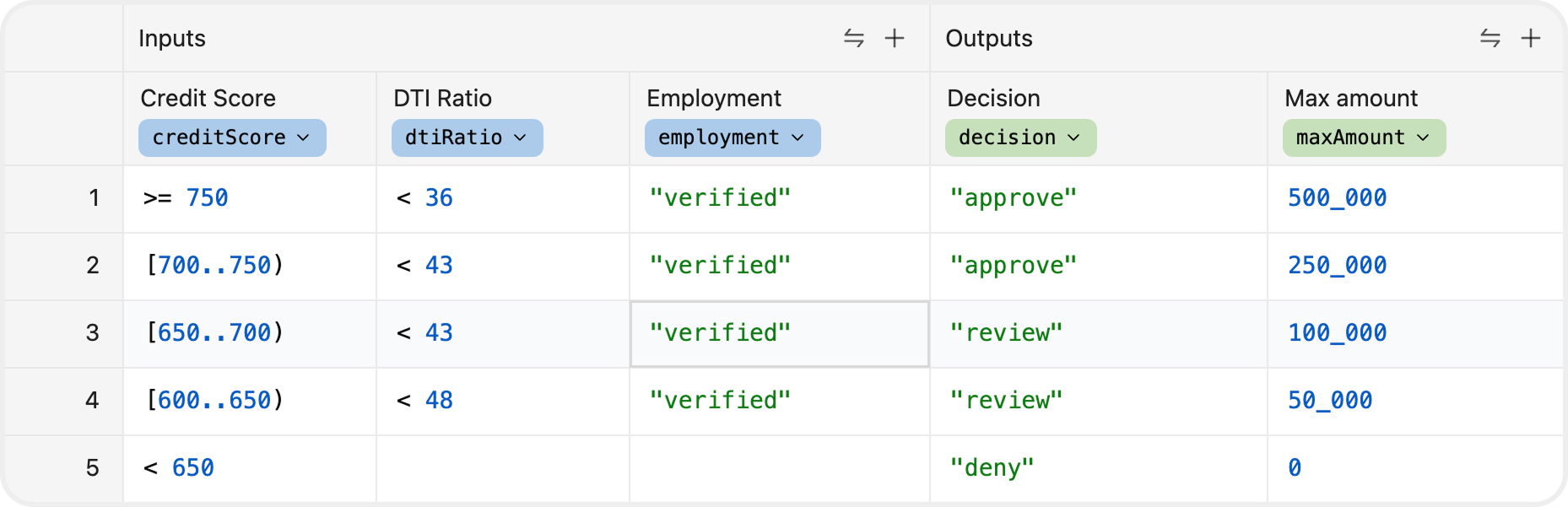Click the Outputs section label
Image resolution: width=1568 pixels, height=507 pixels.
(x=989, y=38)
